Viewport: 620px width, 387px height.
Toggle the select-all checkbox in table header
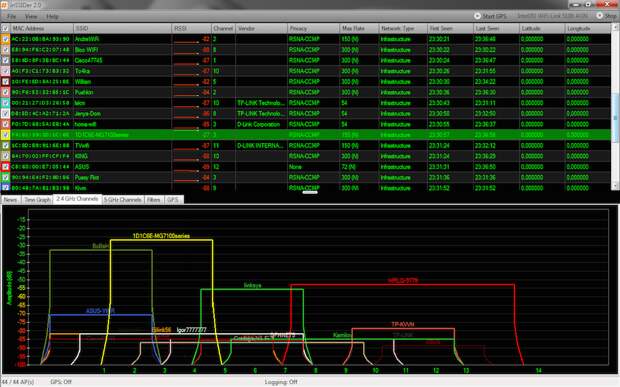(5, 28)
